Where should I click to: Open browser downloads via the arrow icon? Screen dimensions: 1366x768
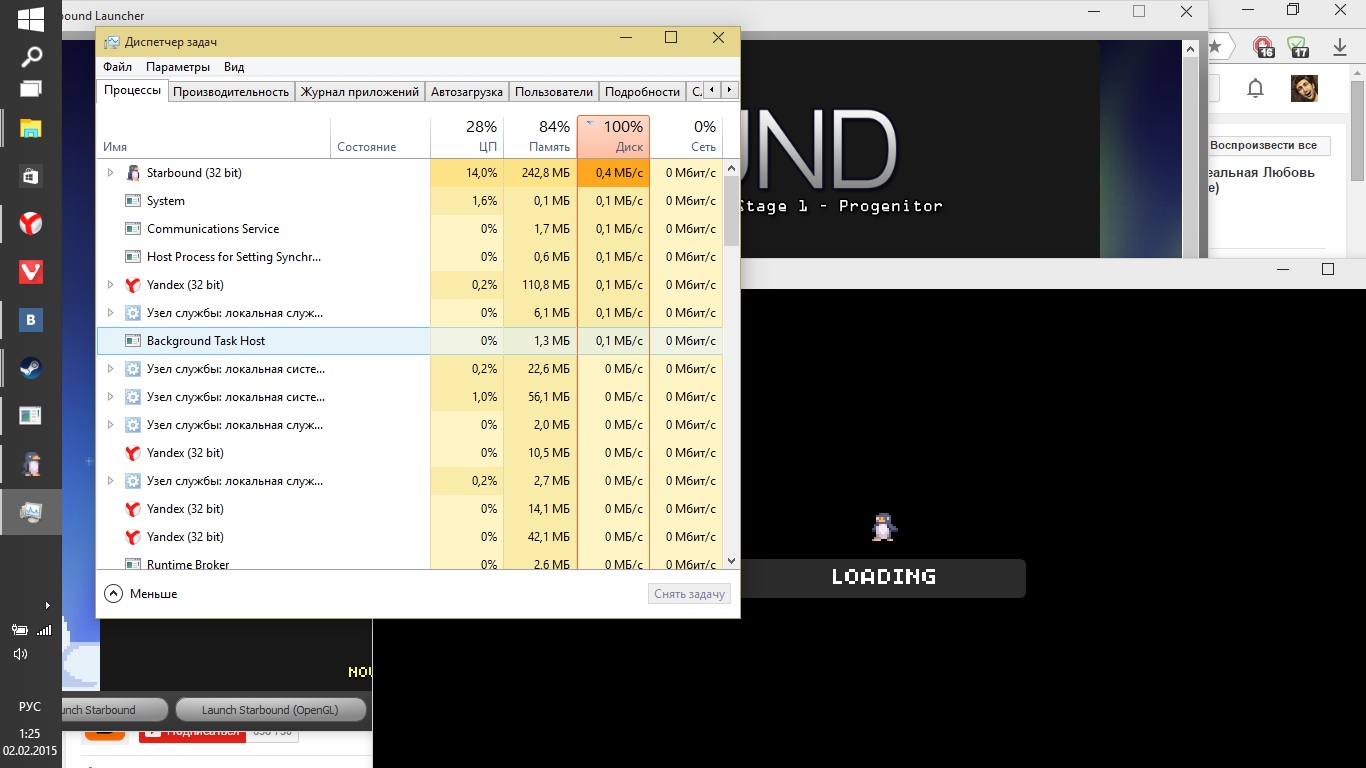click(1339, 47)
